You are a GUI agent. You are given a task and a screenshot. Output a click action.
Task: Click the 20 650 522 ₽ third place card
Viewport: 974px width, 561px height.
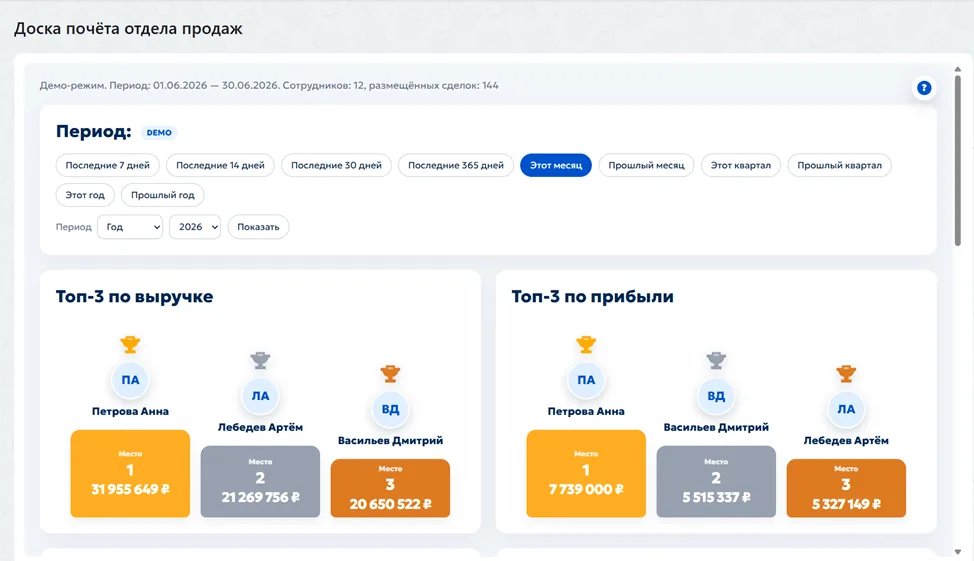pos(390,488)
